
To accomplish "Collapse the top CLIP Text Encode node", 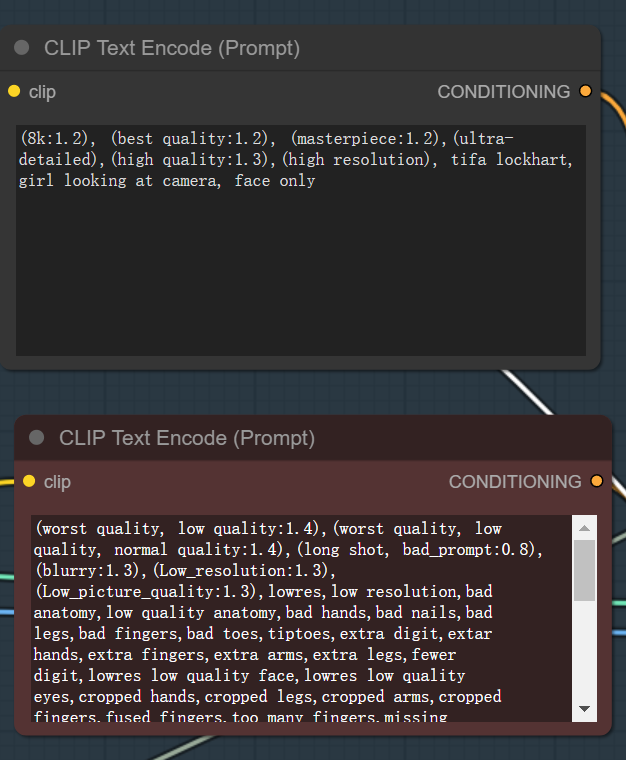I will click(x=22, y=48).
